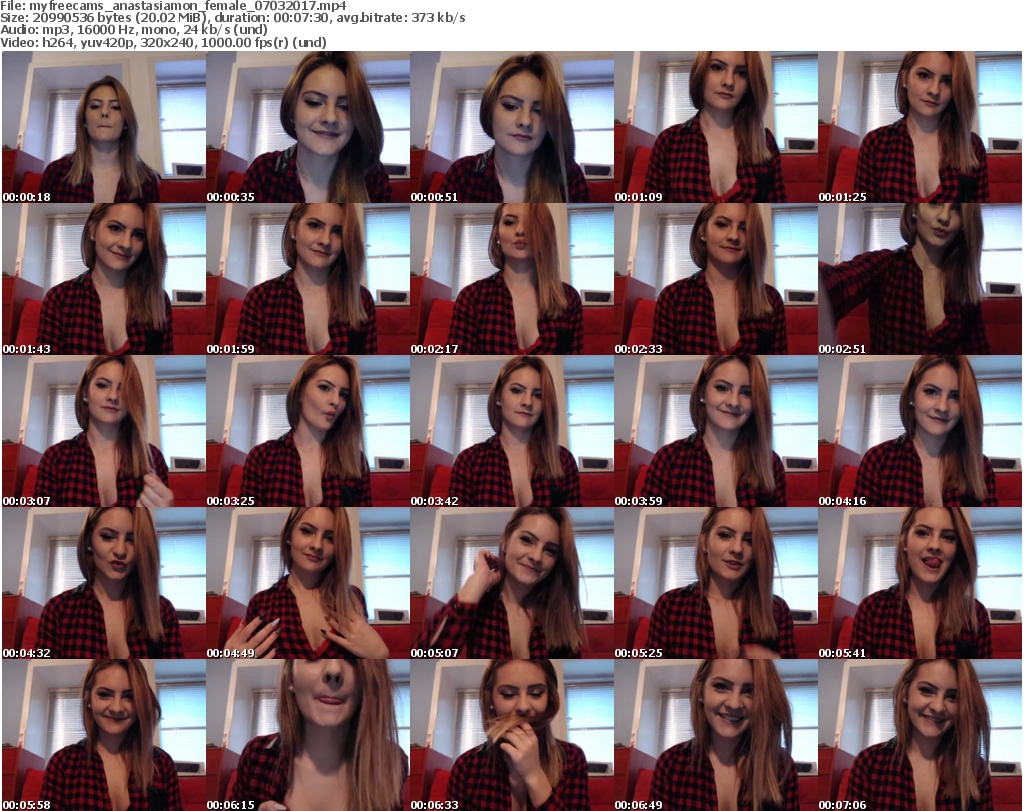Viewport: 1024px width, 811px height.
Task: Select the thumbnail marked 00:06:33
Action: (512, 735)
